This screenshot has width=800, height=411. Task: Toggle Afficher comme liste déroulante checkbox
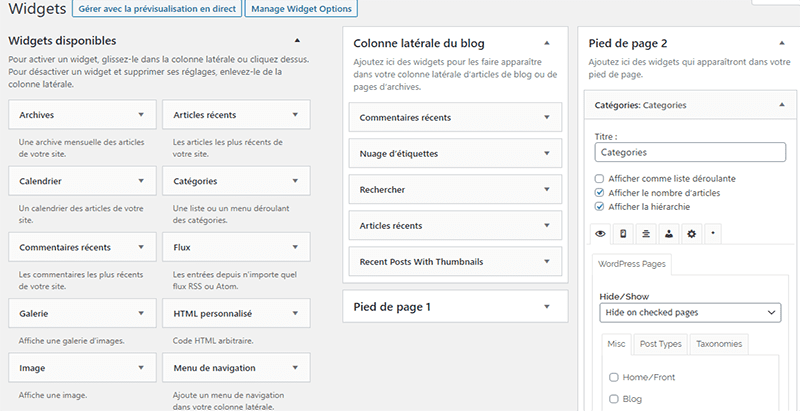click(x=599, y=179)
